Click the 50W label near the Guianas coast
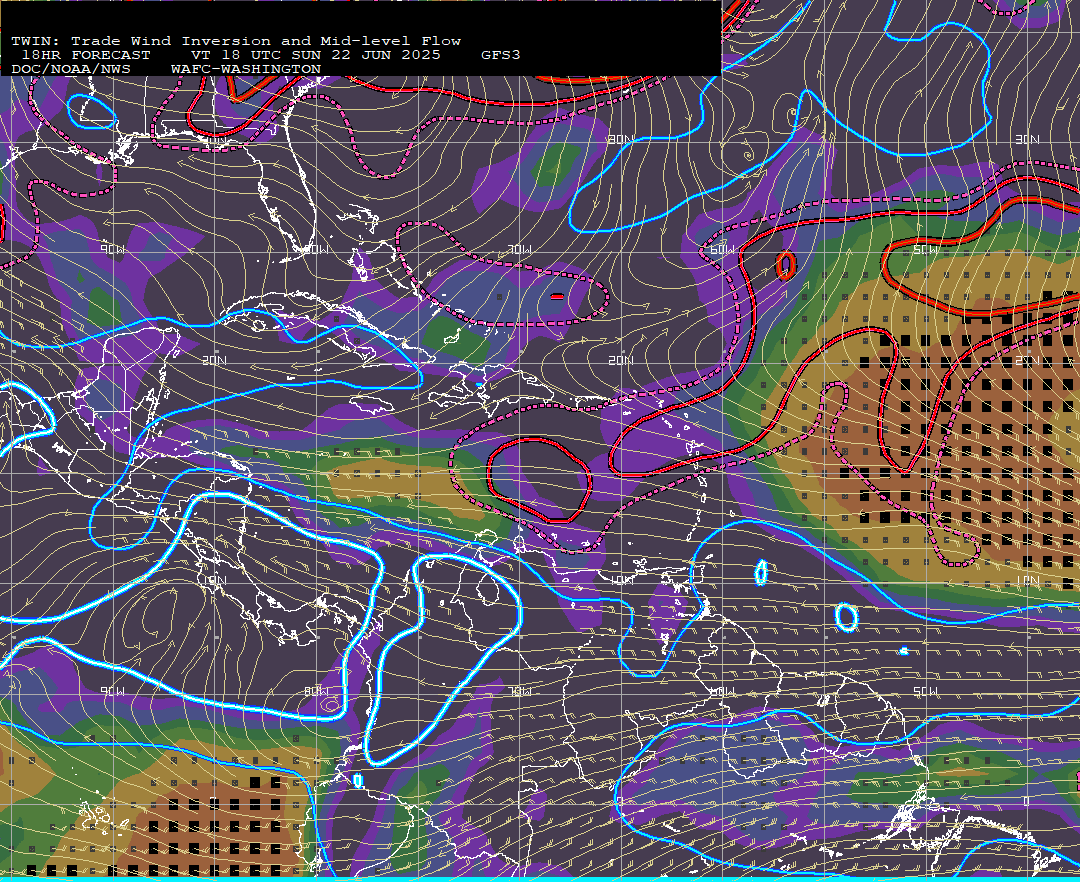 pos(925,691)
